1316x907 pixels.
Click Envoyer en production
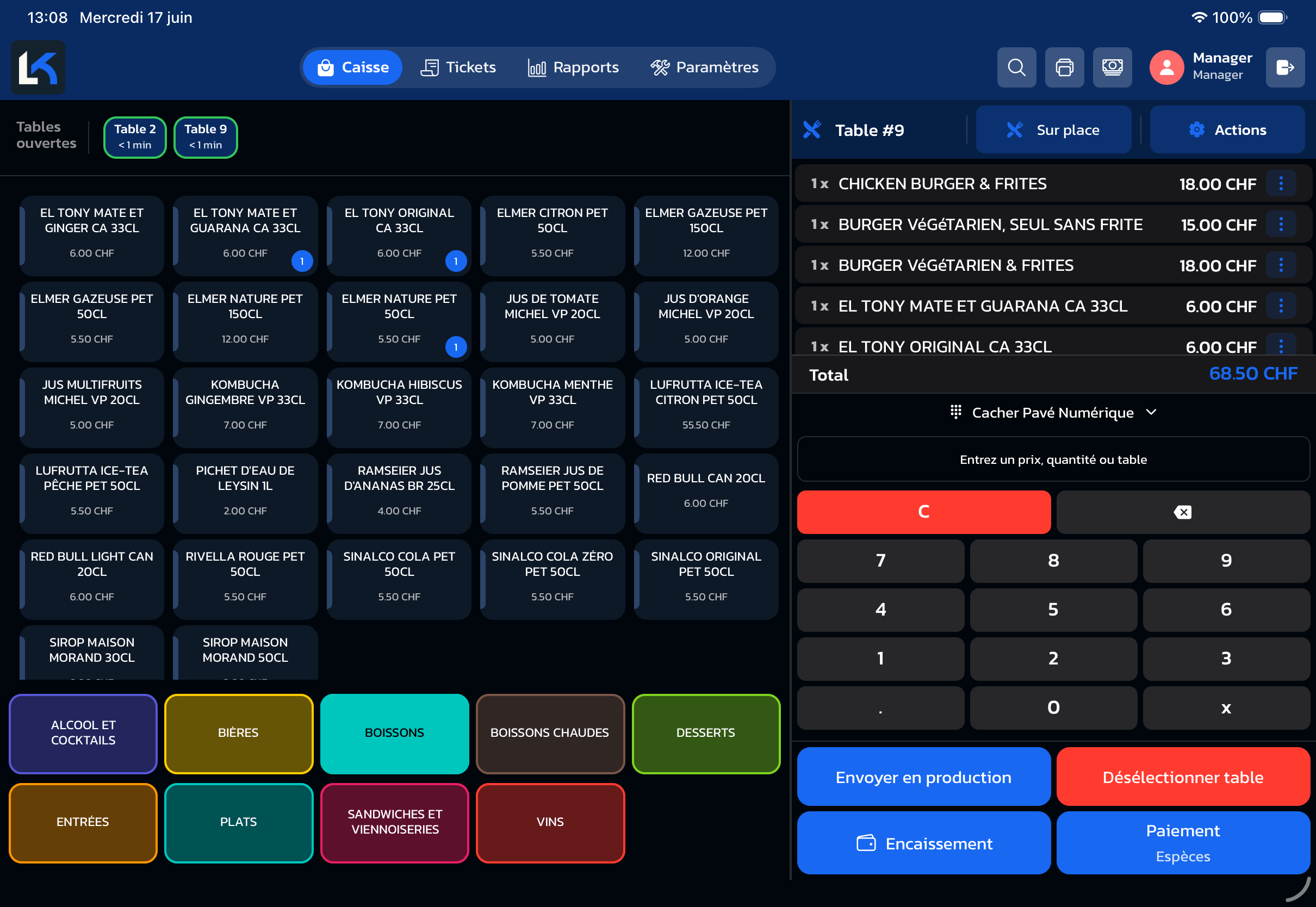point(923,777)
